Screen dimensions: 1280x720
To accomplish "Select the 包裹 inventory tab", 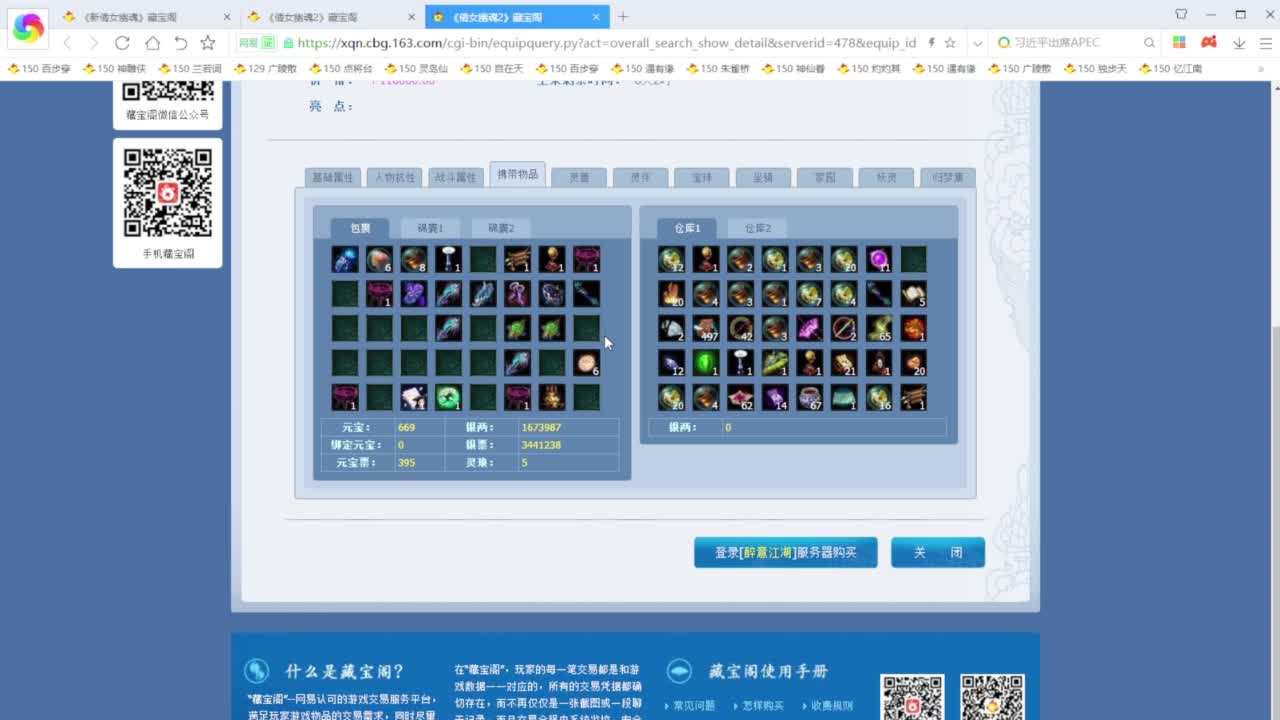I will click(360, 228).
